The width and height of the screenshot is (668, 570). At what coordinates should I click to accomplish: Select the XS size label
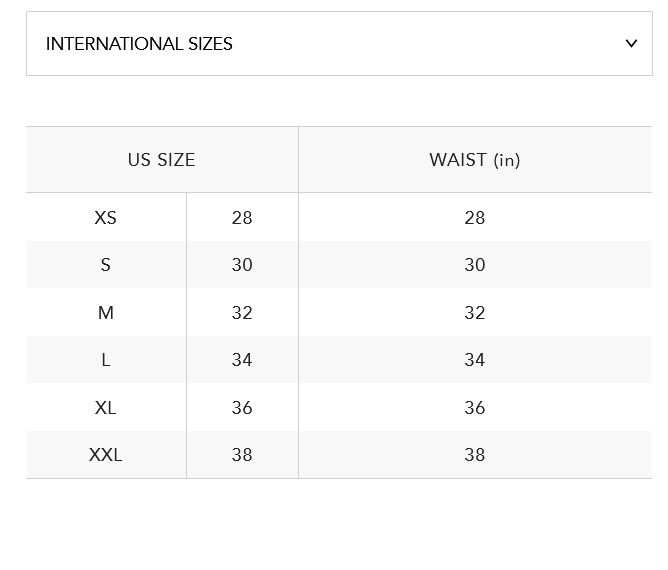[105, 218]
